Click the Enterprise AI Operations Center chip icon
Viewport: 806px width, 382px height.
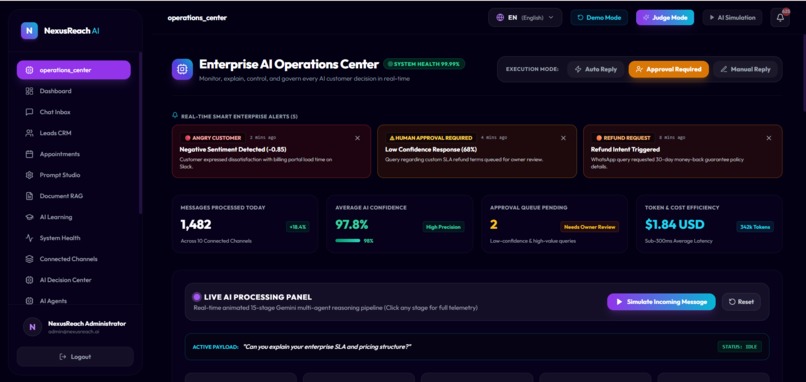[182, 69]
